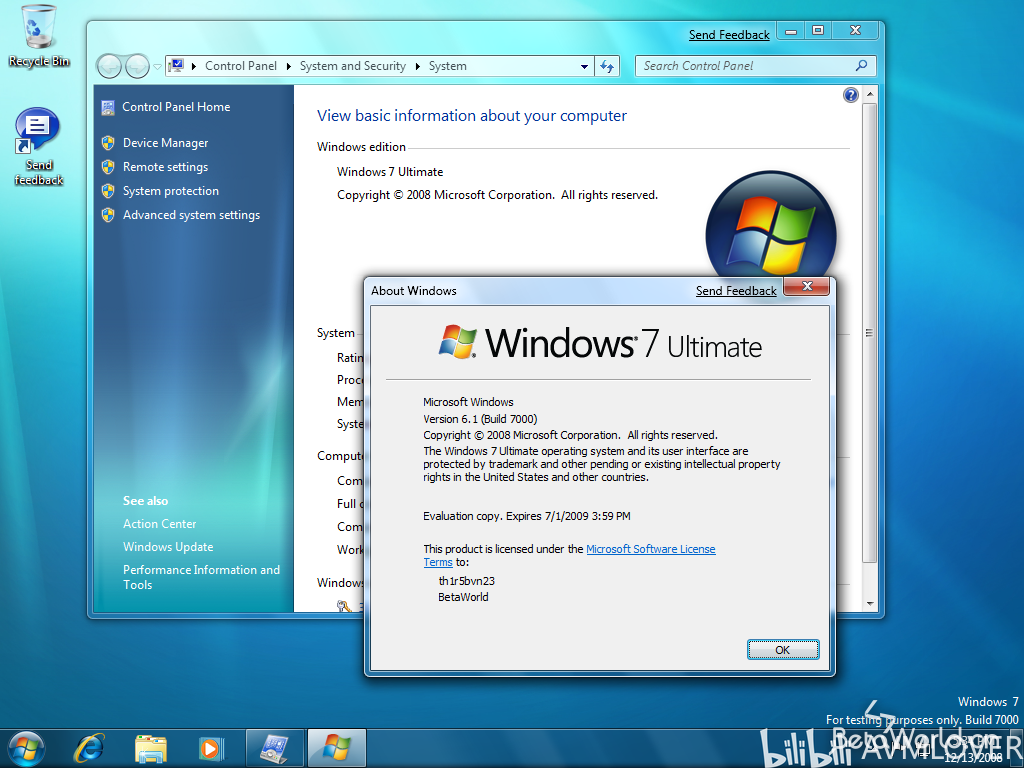Click the BetaWorld organization text
This screenshot has height=768, width=1024.
pos(463,597)
